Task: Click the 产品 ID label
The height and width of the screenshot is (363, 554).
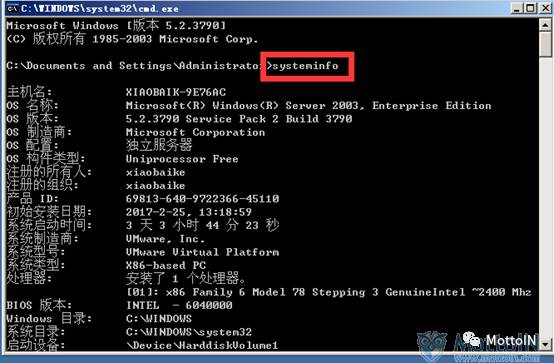Action: (33, 199)
